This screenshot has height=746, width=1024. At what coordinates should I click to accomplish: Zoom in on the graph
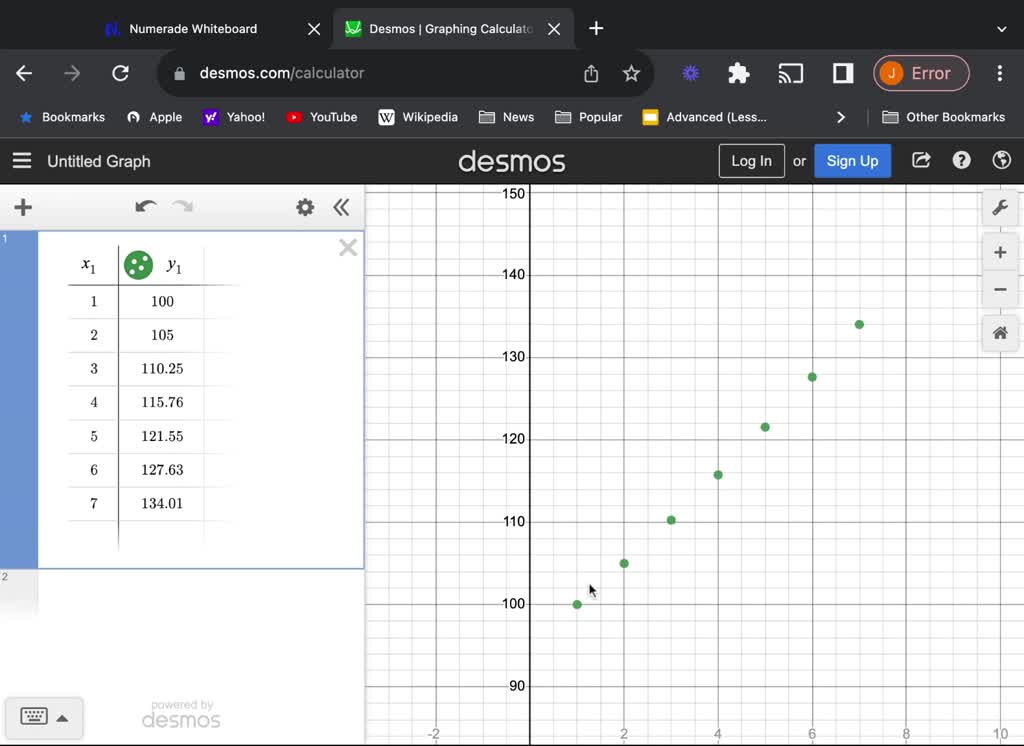[1000, 253]
